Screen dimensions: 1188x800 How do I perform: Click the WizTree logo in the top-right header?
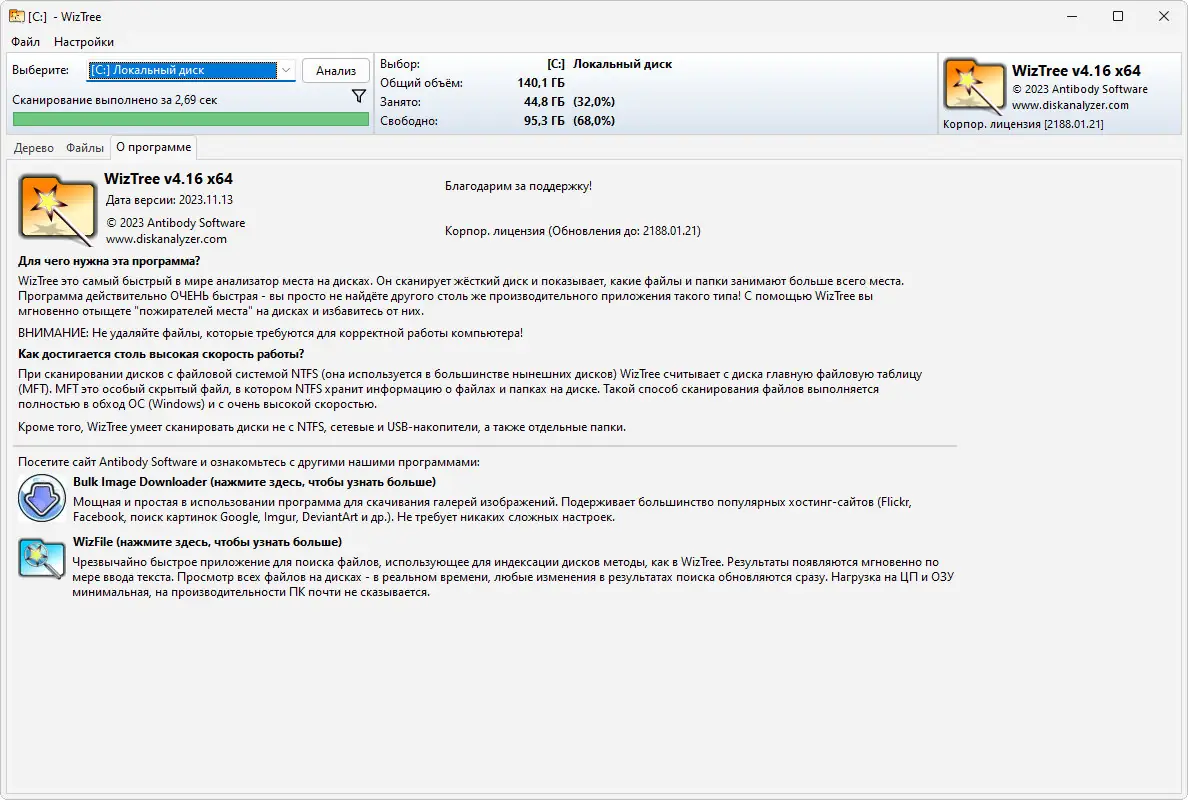(x=974, y=86)
